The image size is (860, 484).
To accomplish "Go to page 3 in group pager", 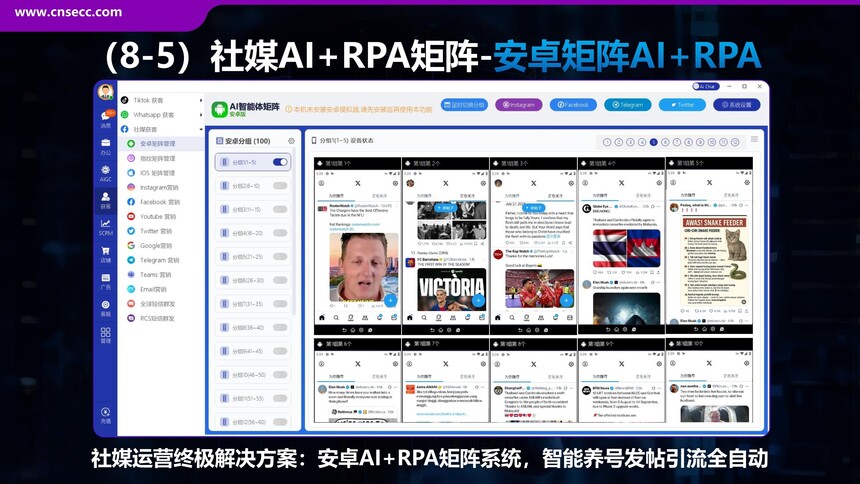I will 630,142.
